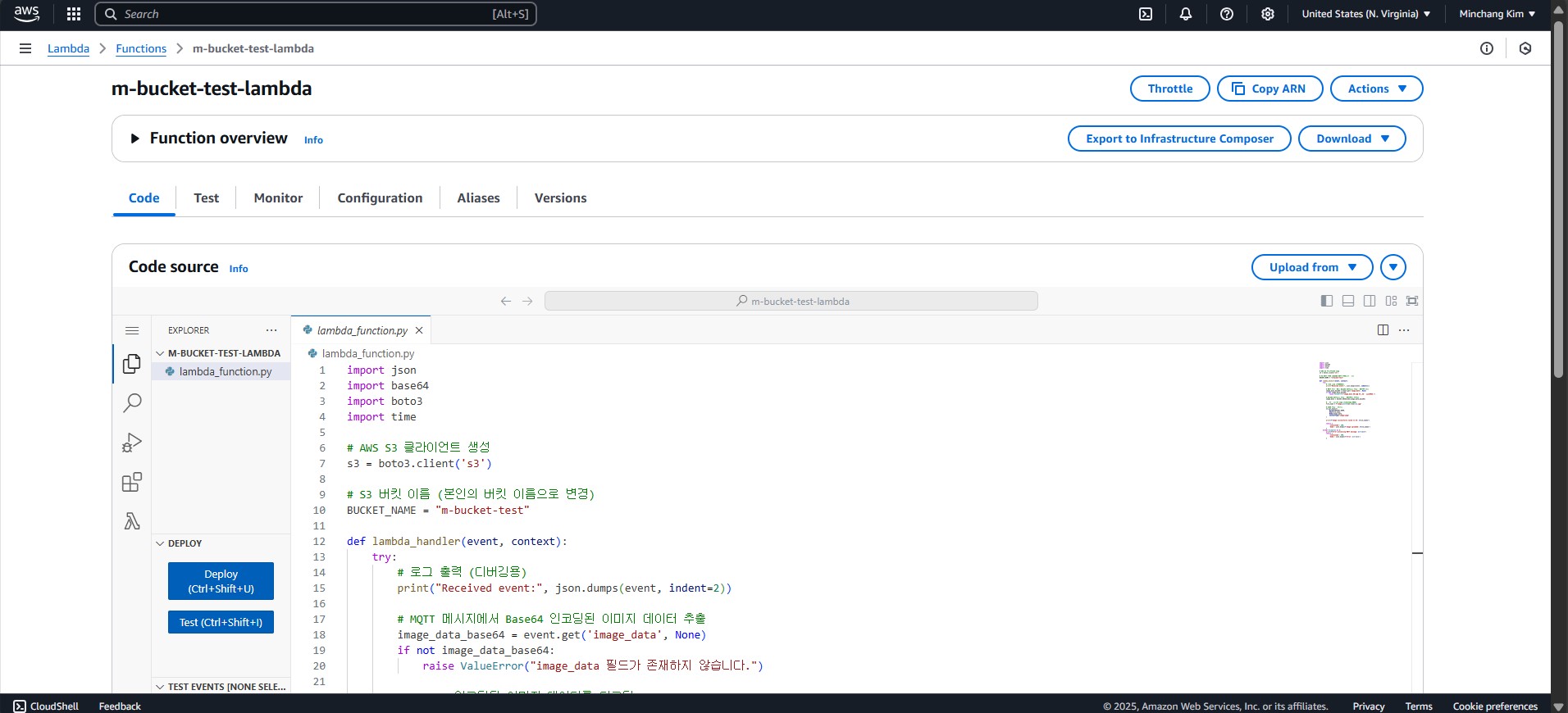
Task: Go forward with the editor right arrow
Action: (527, 301)
